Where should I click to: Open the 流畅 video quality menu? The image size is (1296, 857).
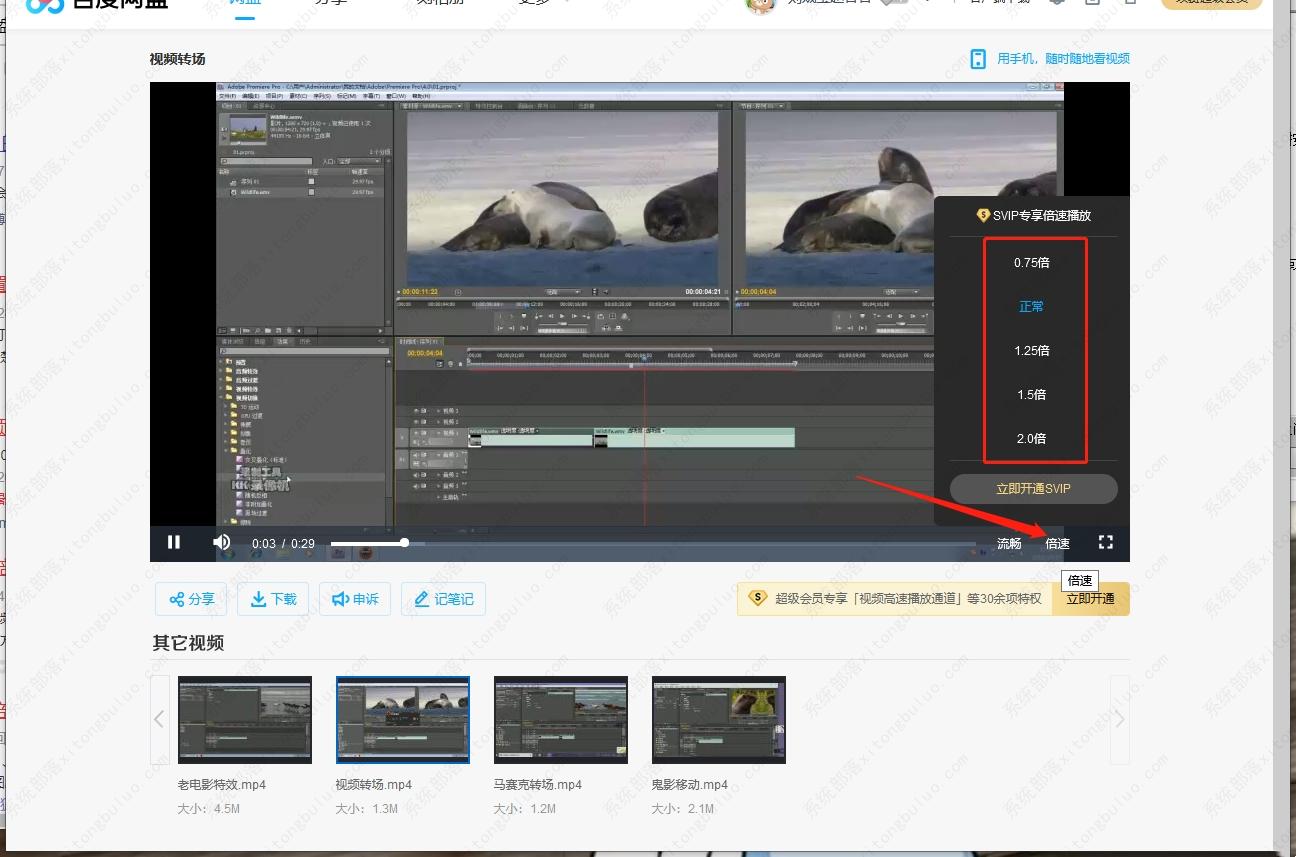pyautogui.click(x=1009, y=543)
